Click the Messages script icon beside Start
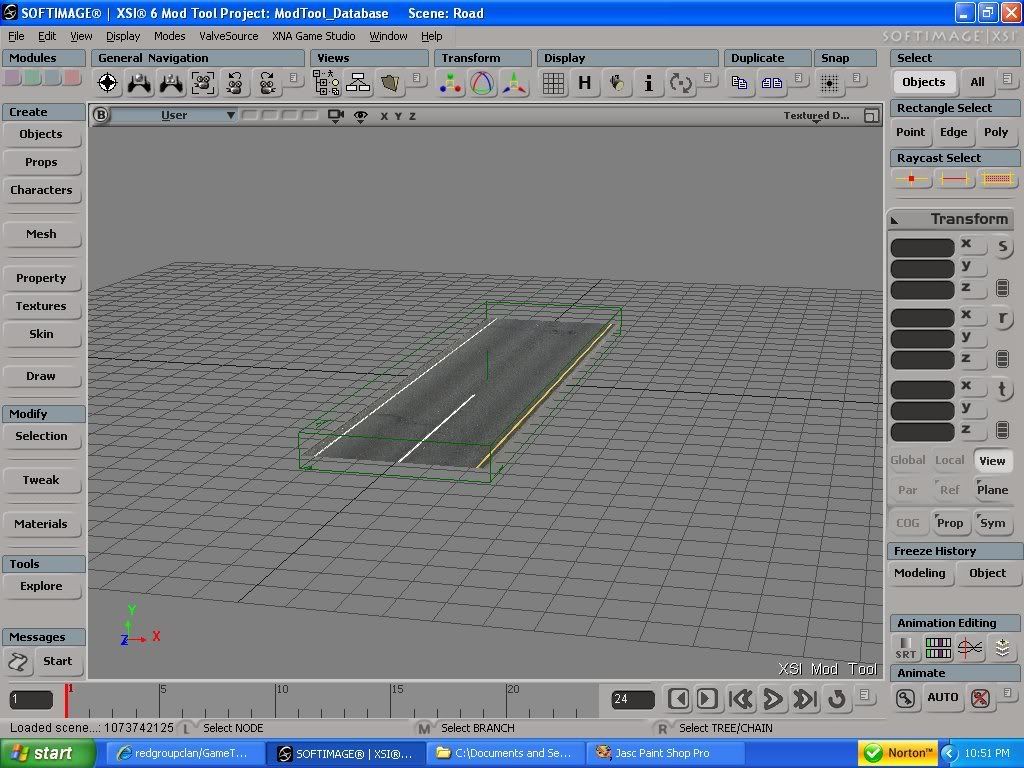The width and height of the screenshot is (1024, 768). tap(18, 662)
